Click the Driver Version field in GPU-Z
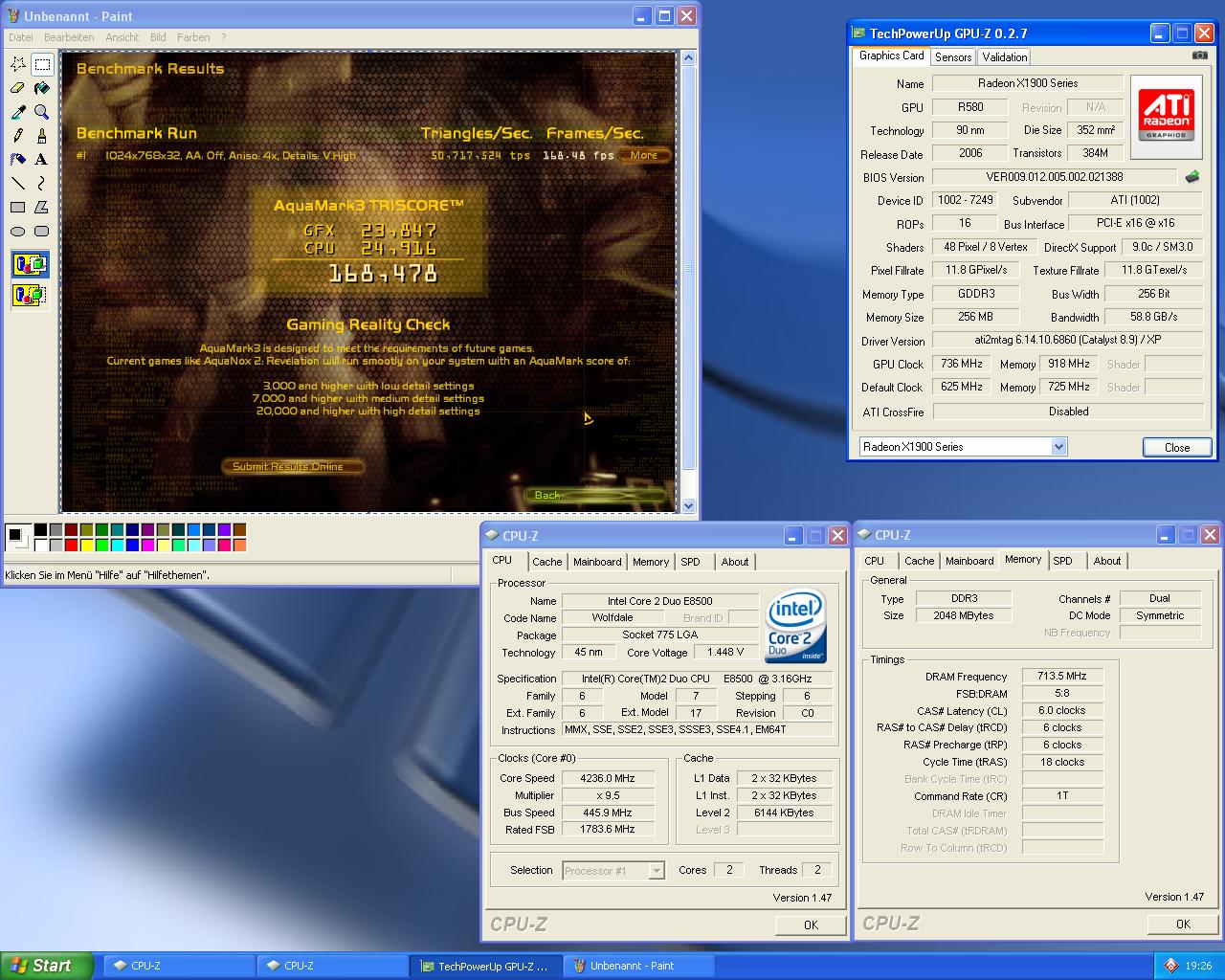 1068,340
